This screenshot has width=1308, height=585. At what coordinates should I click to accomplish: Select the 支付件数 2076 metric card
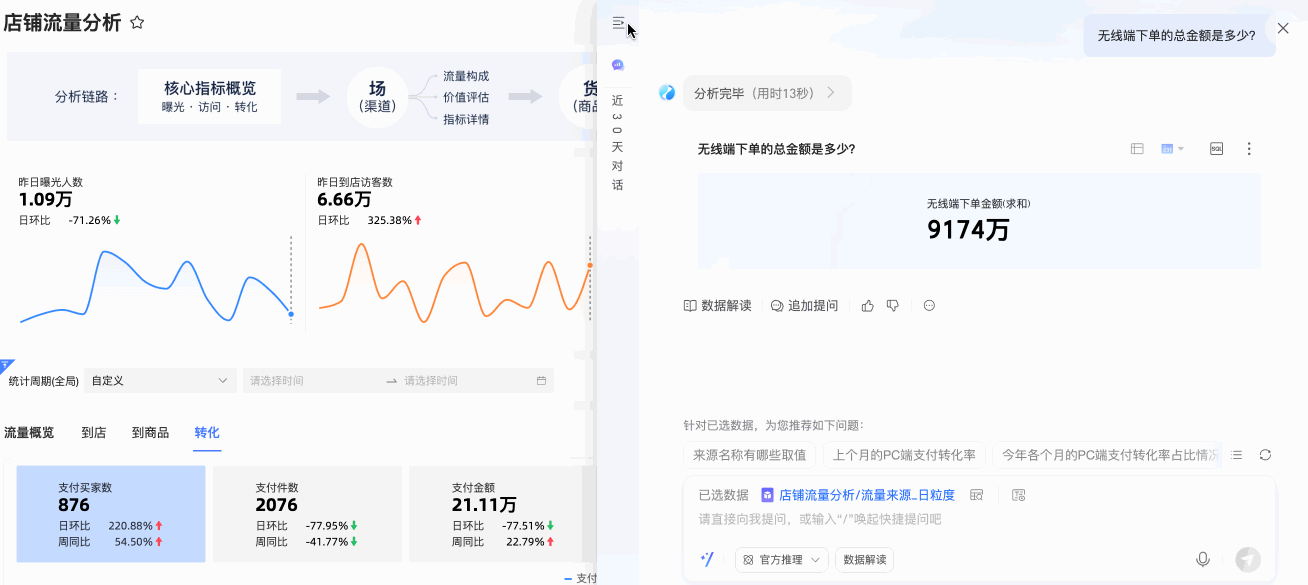click(307, 514)
